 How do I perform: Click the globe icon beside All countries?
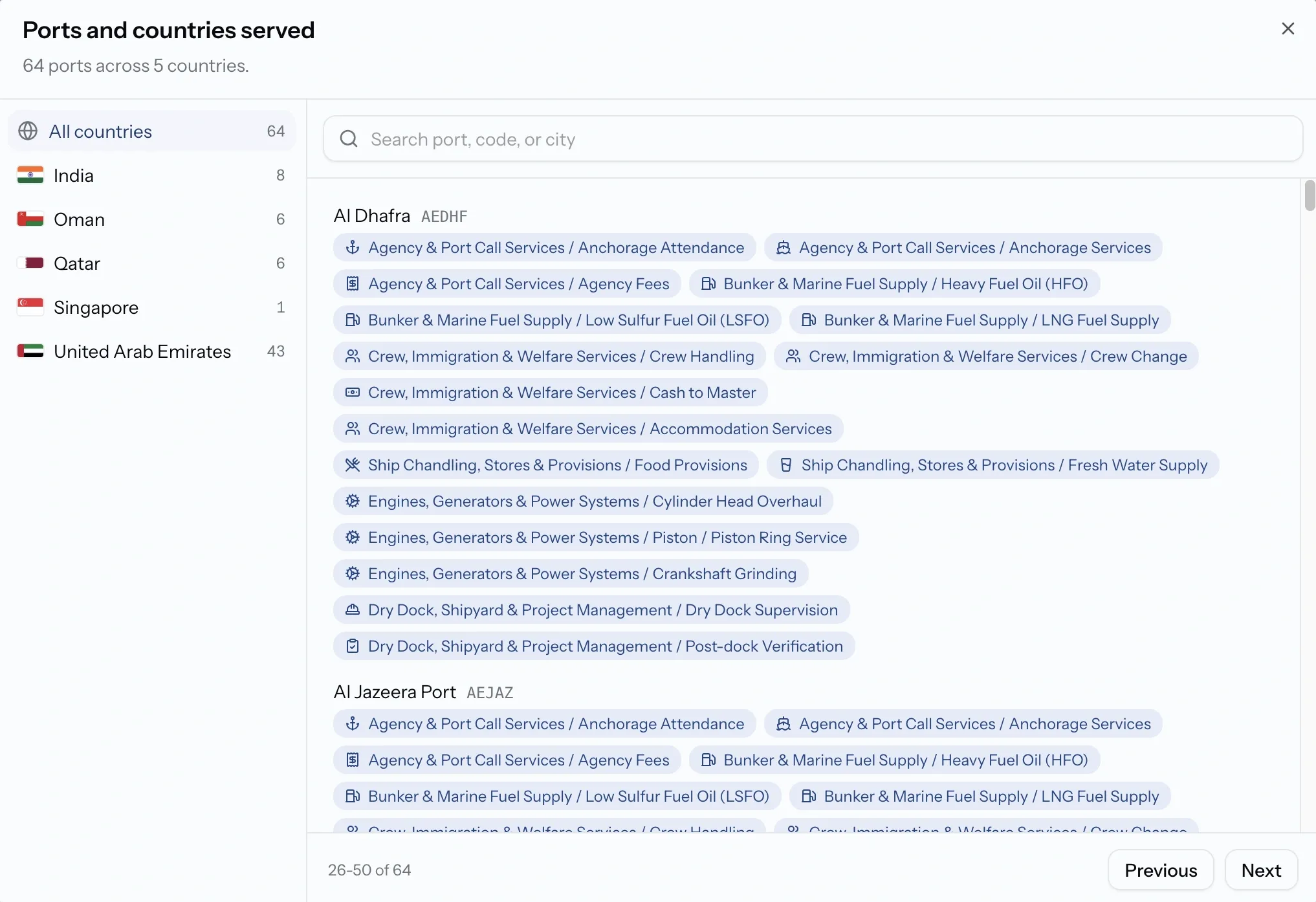(28, 131)
